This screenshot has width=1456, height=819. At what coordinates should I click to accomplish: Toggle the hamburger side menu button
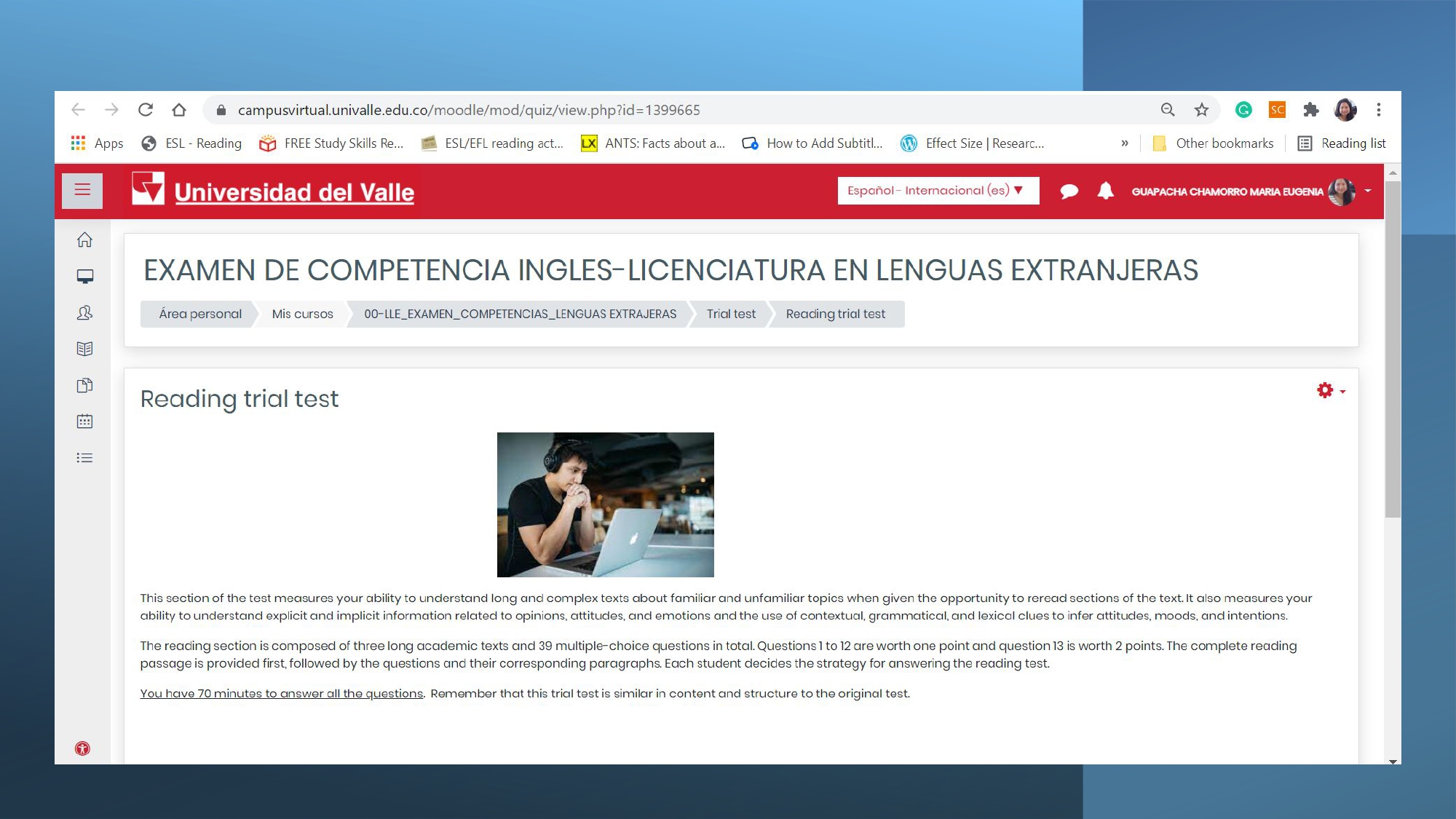click(82, 191)
